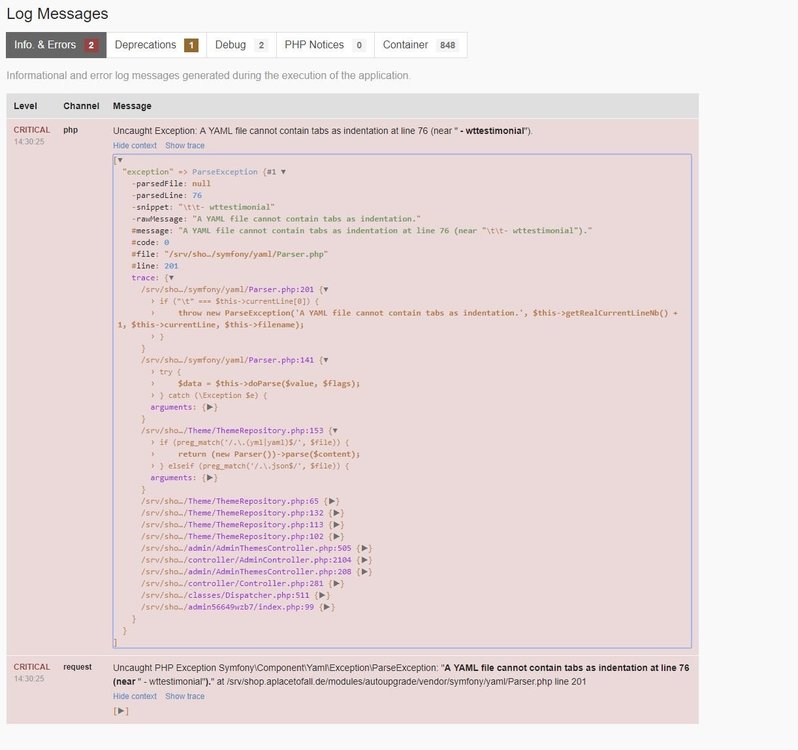Screen dimensions: 798x750
Task: Expand the request message context array
Action: 121,711
